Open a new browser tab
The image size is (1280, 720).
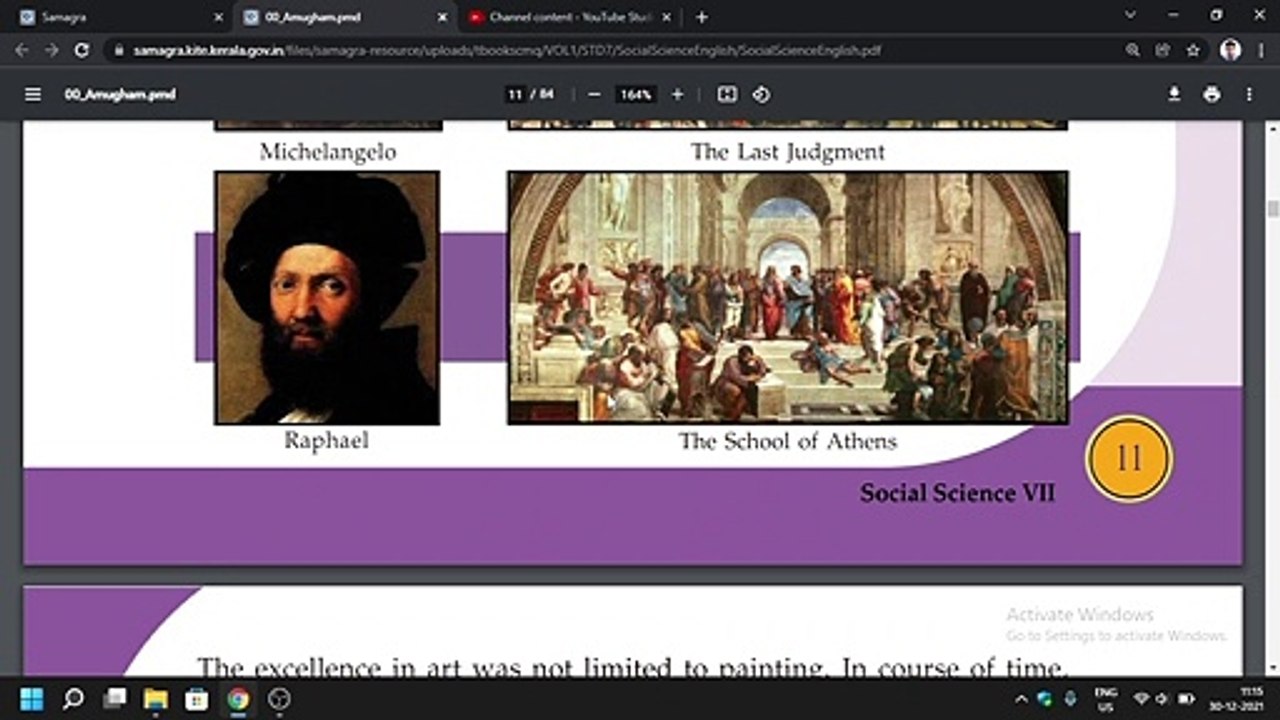[702, 17]
